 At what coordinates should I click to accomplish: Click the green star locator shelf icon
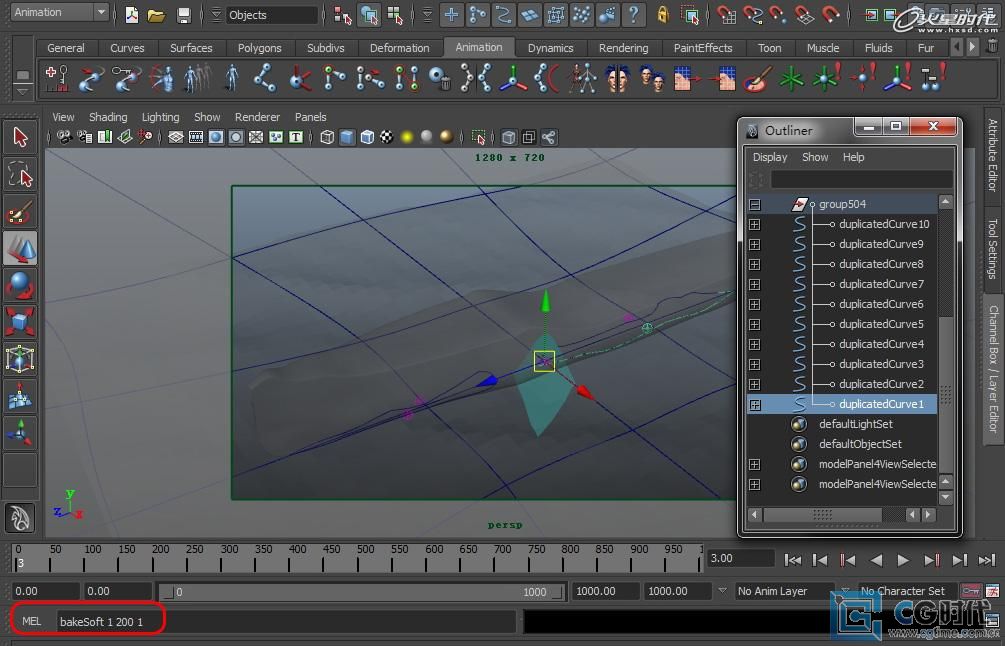tap(791, 79)
